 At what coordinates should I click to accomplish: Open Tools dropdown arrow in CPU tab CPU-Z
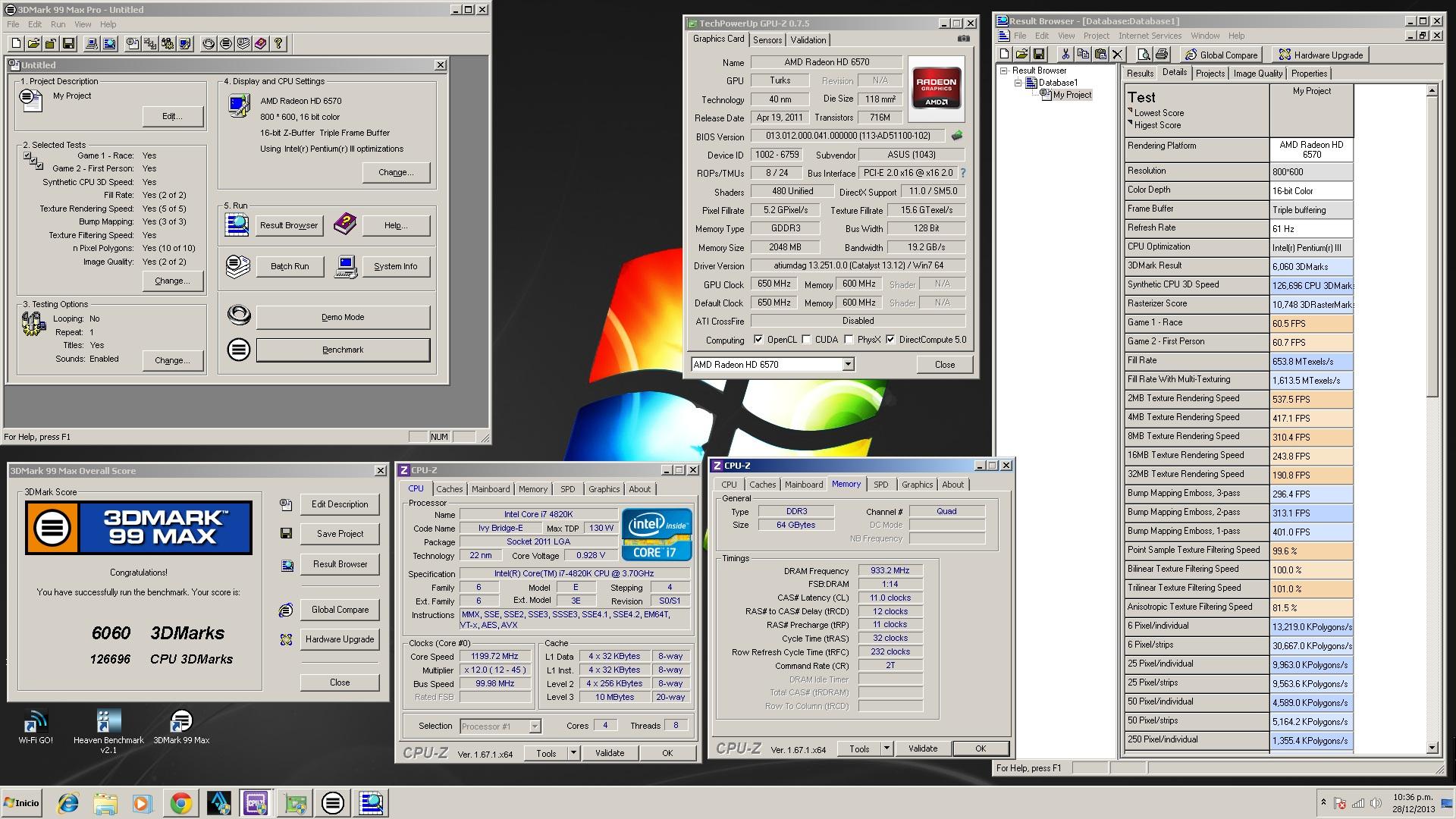[573, 753]
